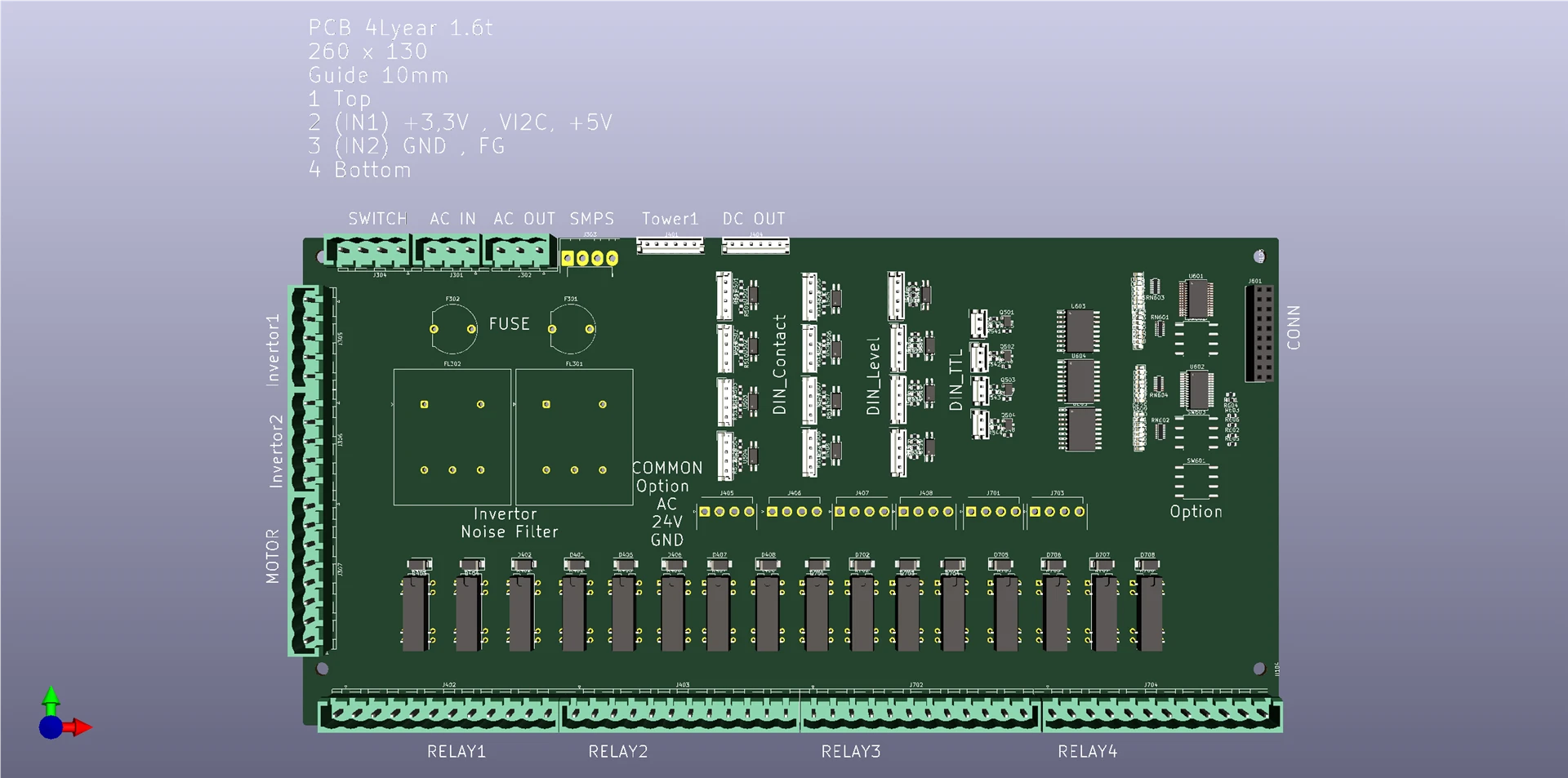This screenshot has width=1568, height=778.
Task: Click the RELAY4 label
Action: [1088, 752]
